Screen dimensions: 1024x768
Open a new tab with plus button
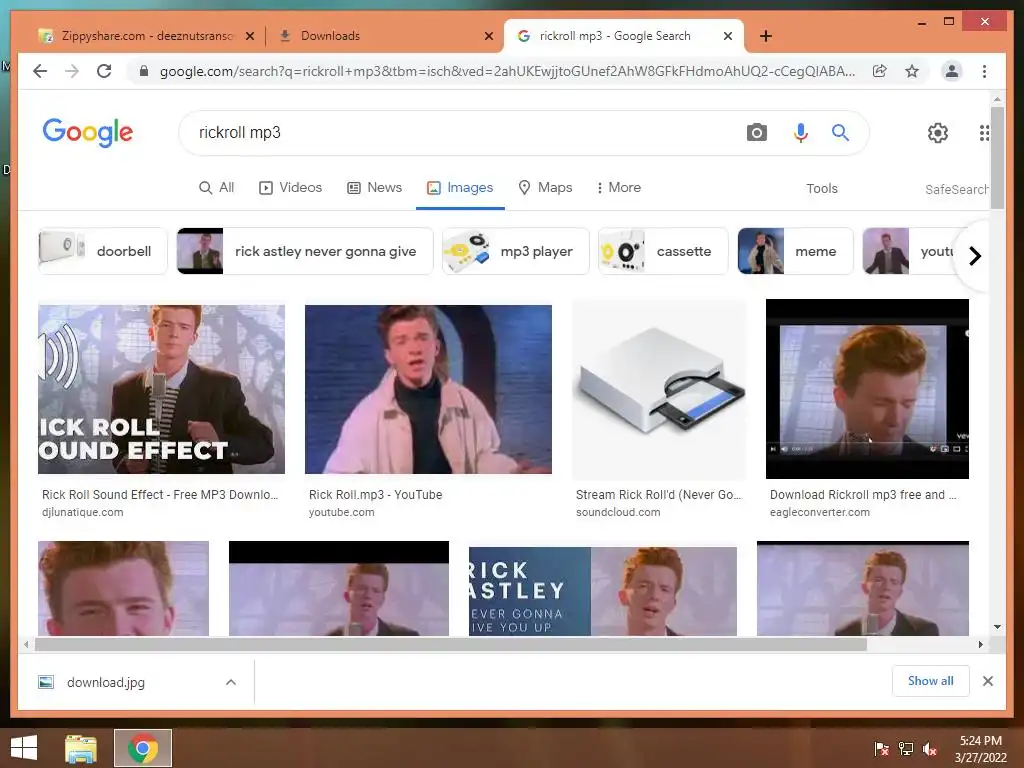pos(766,36)
